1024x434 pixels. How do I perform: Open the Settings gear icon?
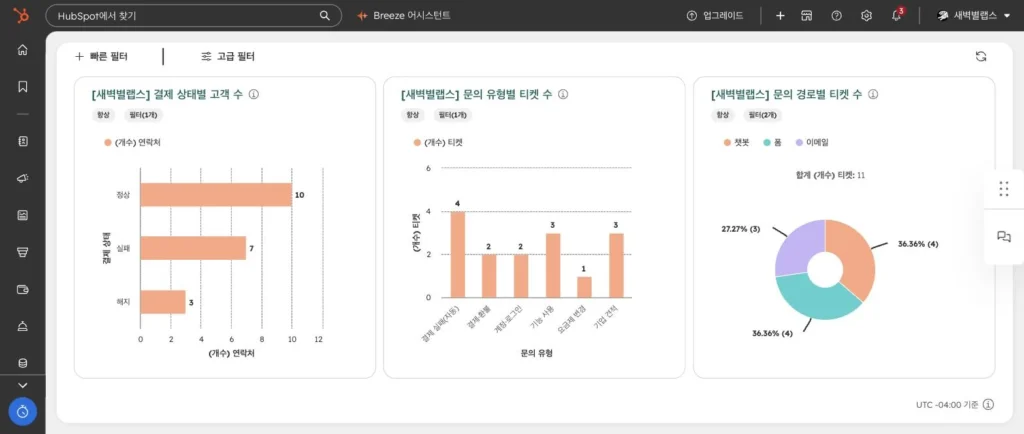[x=867, y=16]
